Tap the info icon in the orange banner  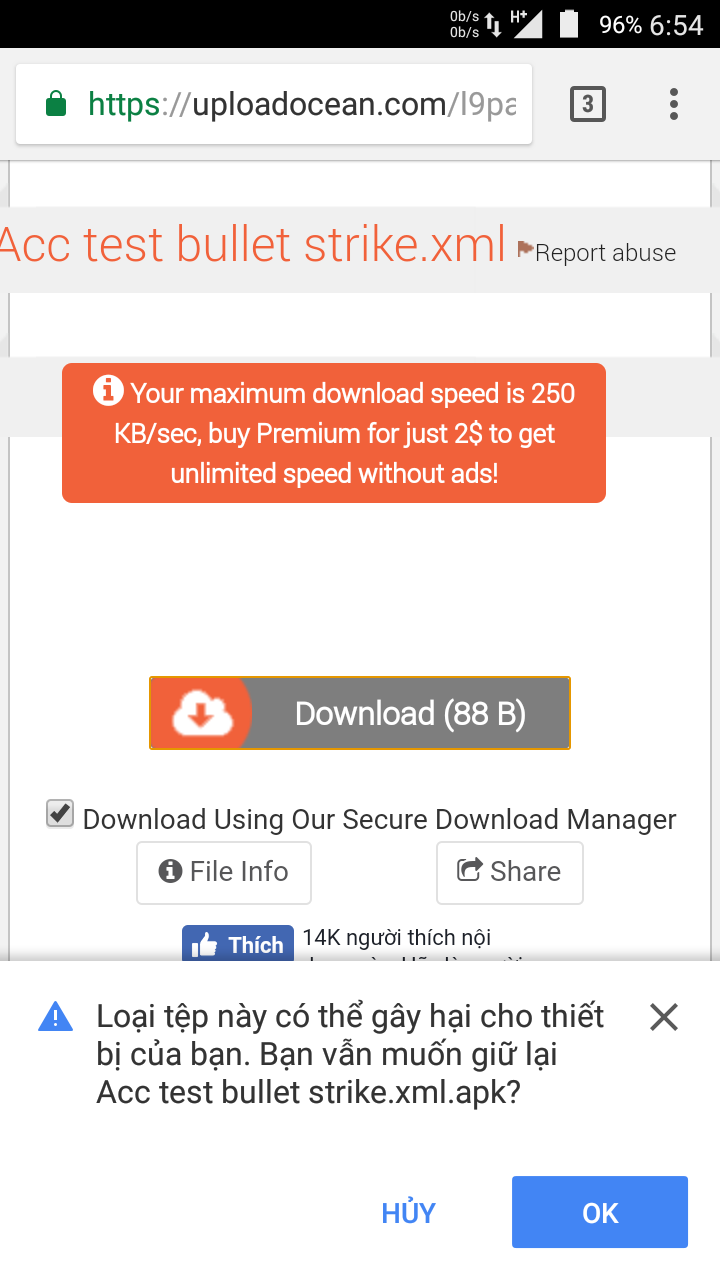click(109, 391)
